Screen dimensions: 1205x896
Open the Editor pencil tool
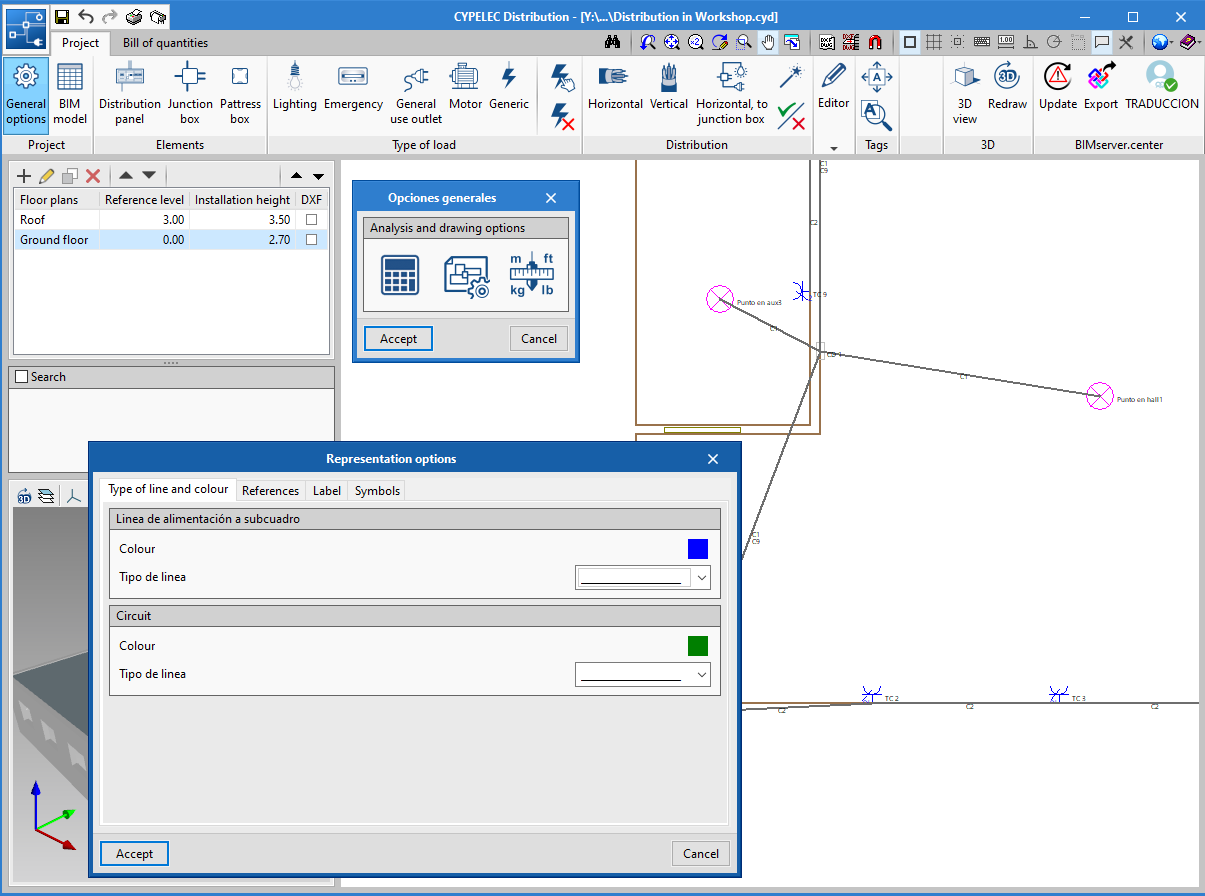[834, 87]
